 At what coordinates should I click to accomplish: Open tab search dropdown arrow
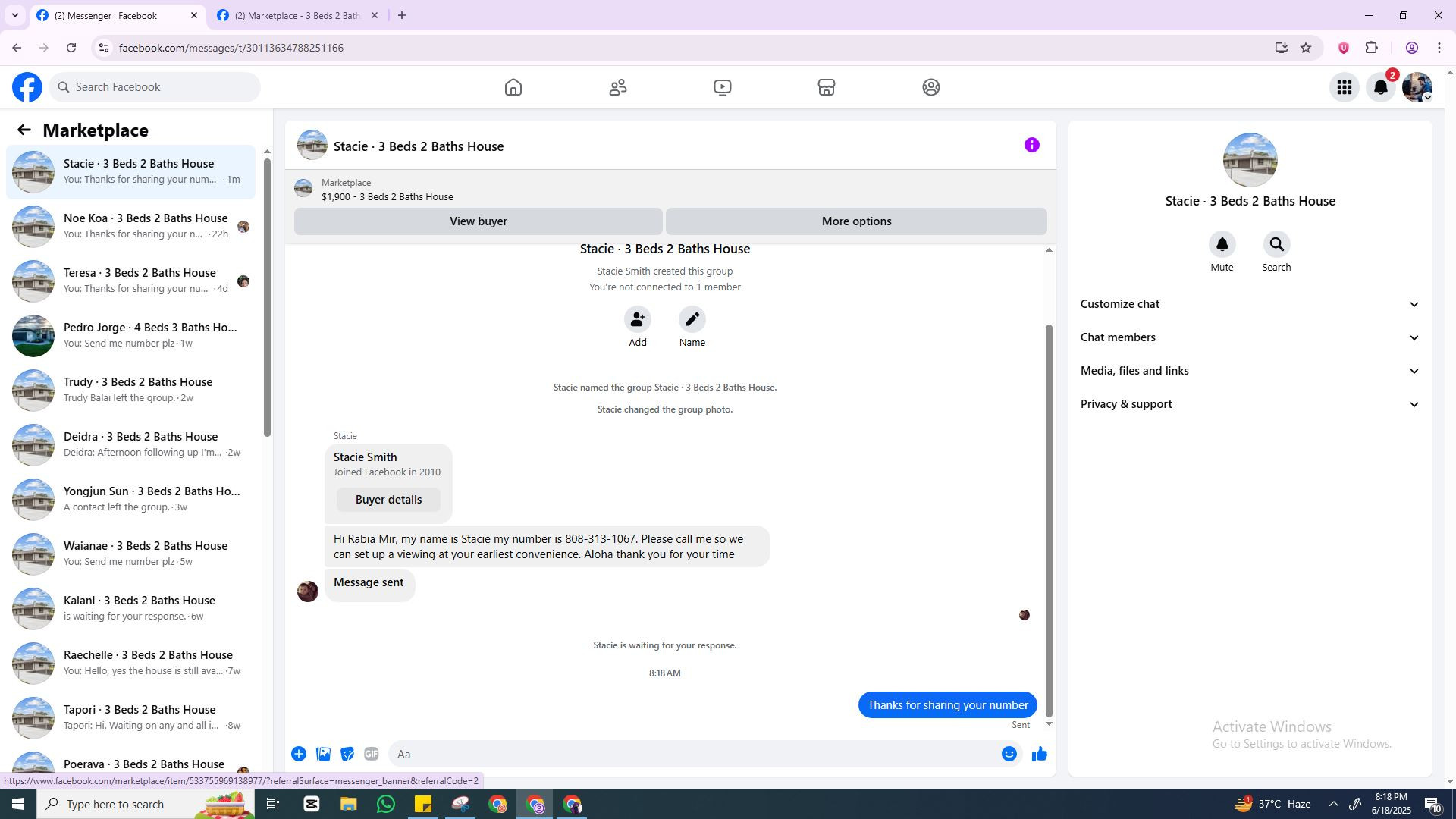(x=14, y=15)
